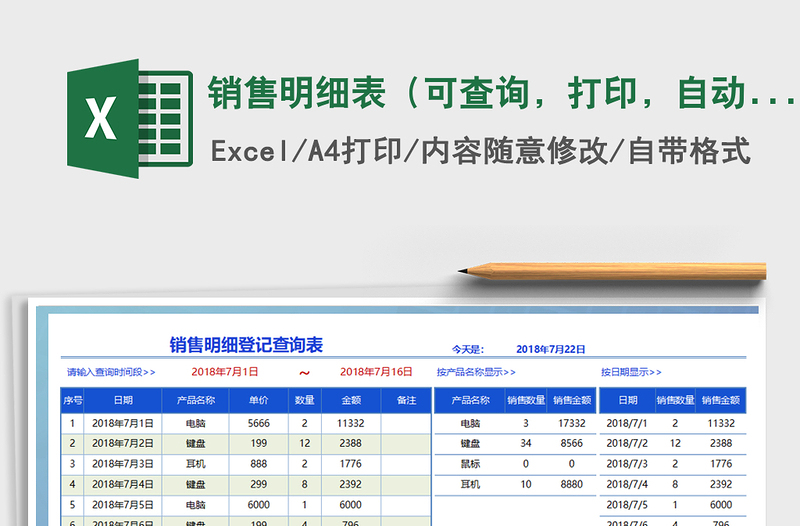The width and height of the screenshot is (800, 526).
Task: Select 销售数量 header in the product summary table
Action: pyautogui.click(x=526, y=400)
